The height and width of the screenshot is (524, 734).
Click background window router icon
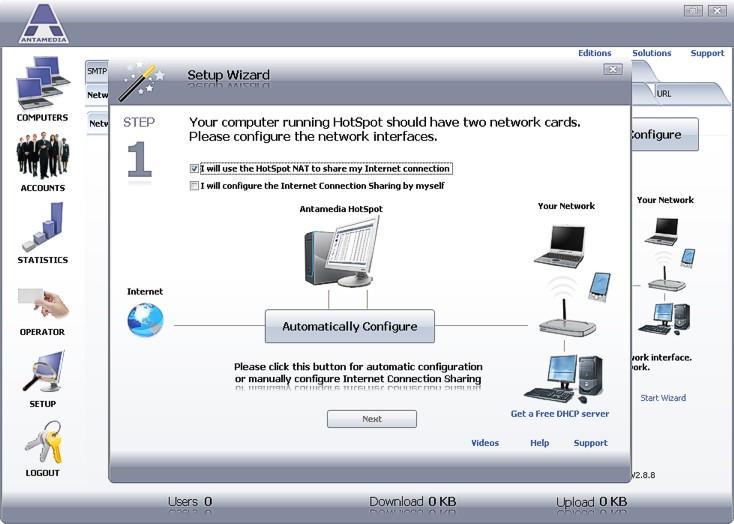[x=667, y=279]
